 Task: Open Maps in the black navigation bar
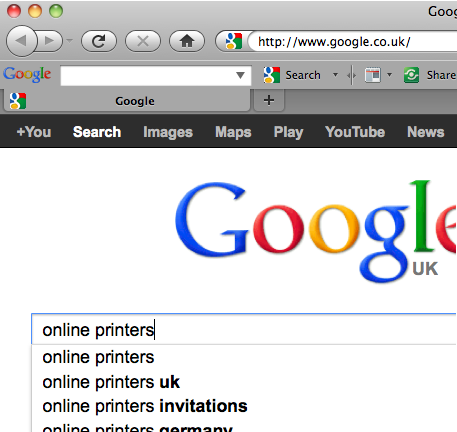point(233,132)
